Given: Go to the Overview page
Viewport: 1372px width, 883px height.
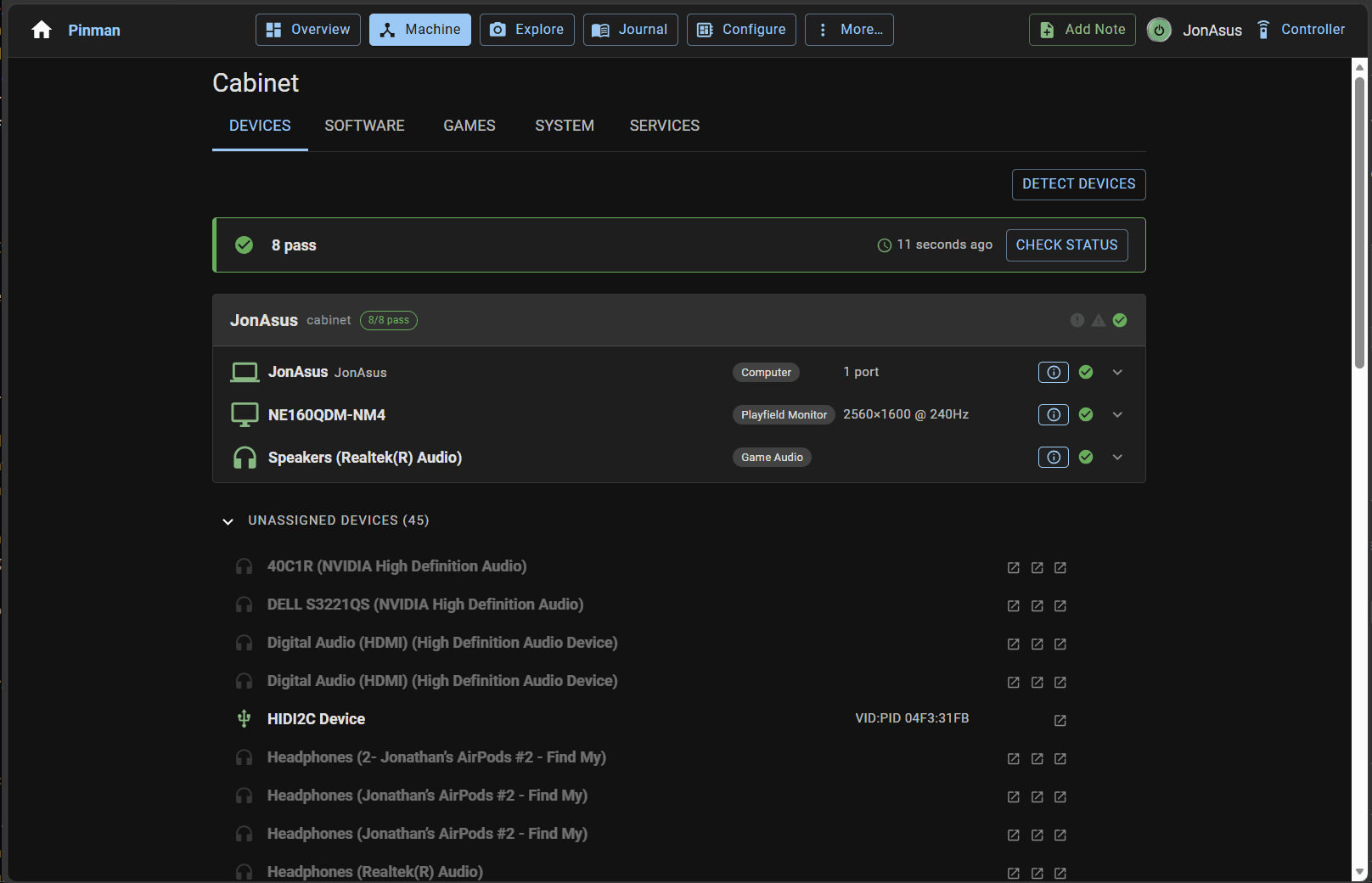Looking at the screenshot, I should click(x=308, y=30).
